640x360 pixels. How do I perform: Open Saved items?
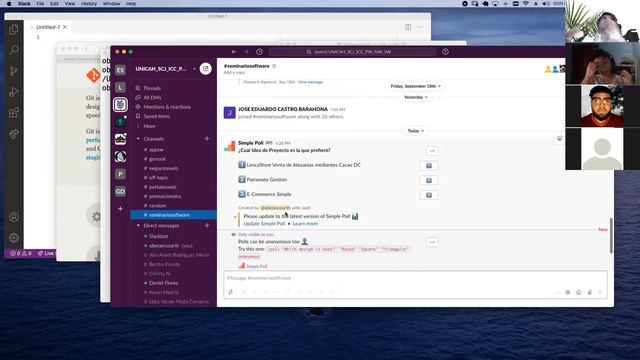[156, 116]
